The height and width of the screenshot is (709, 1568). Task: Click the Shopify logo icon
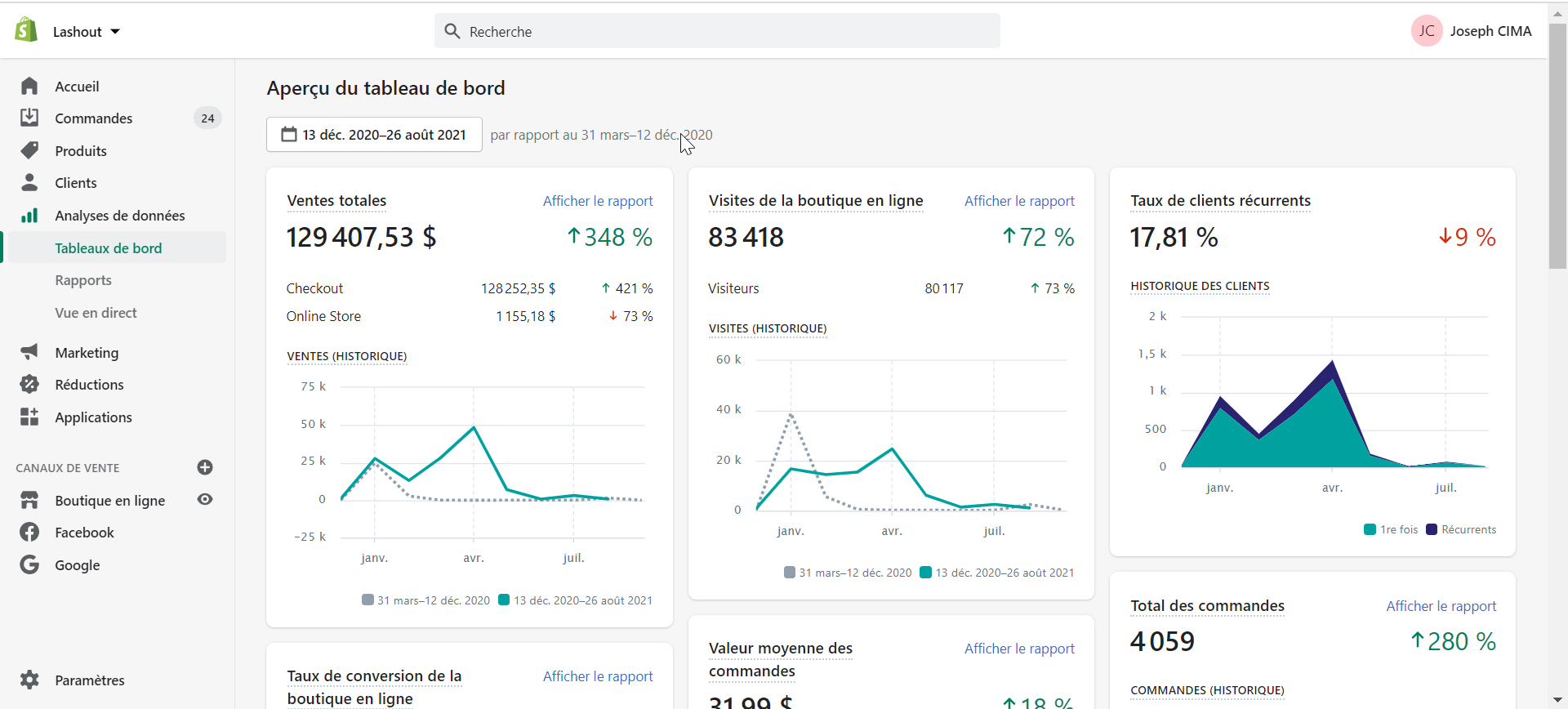tap(26, 30)
